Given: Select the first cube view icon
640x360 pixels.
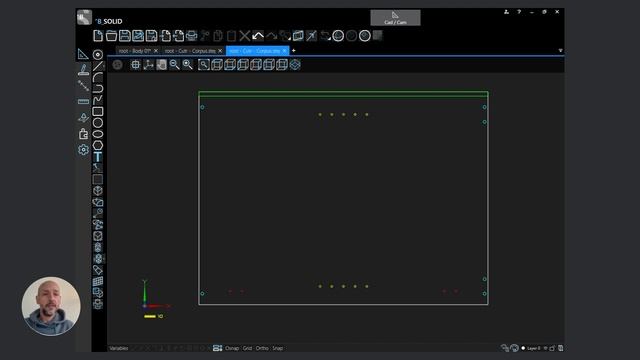Looking at the screenshot, I should click(217, 64).
